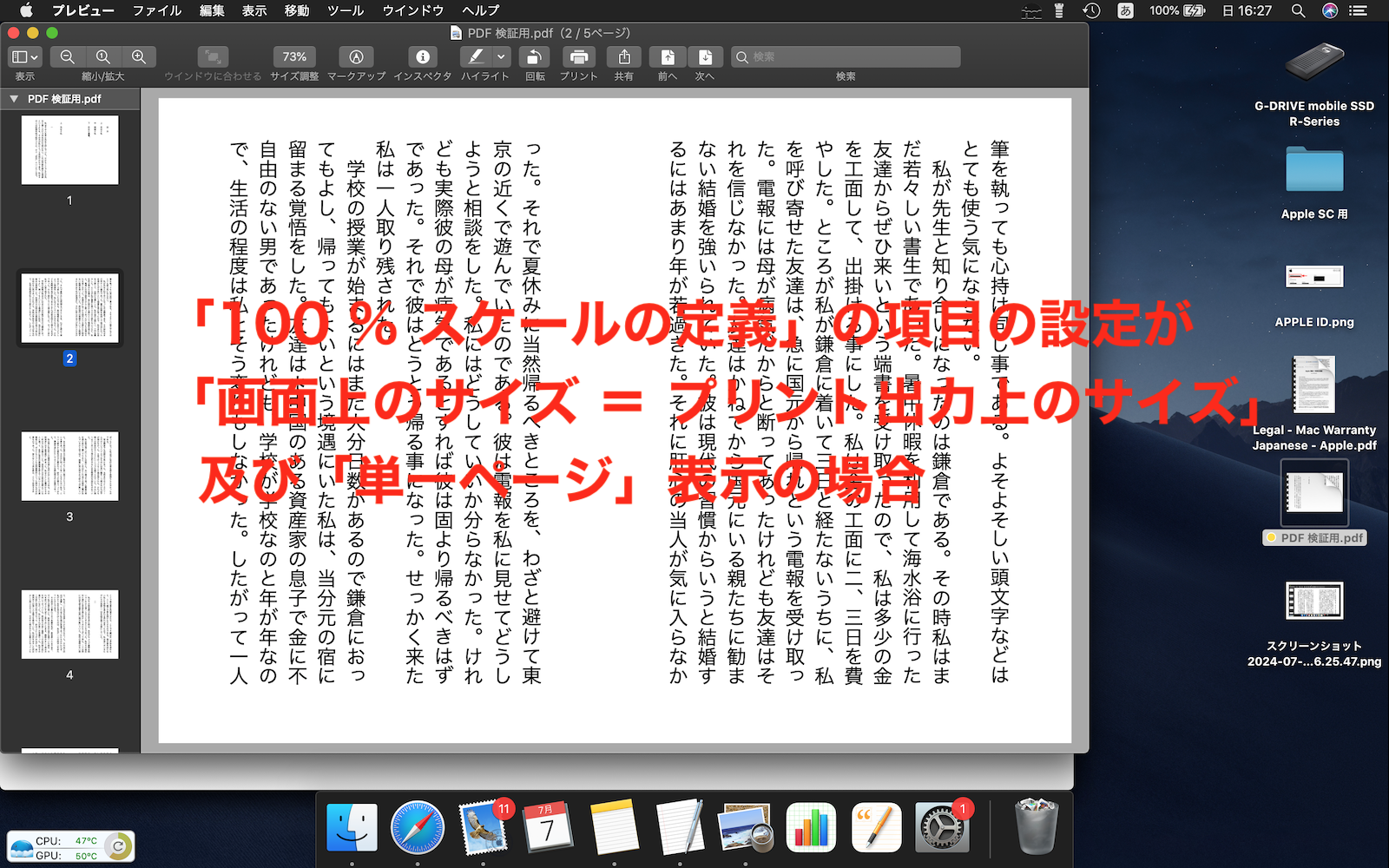Click the 73% scale adjustment button

(x=294, y=57)
